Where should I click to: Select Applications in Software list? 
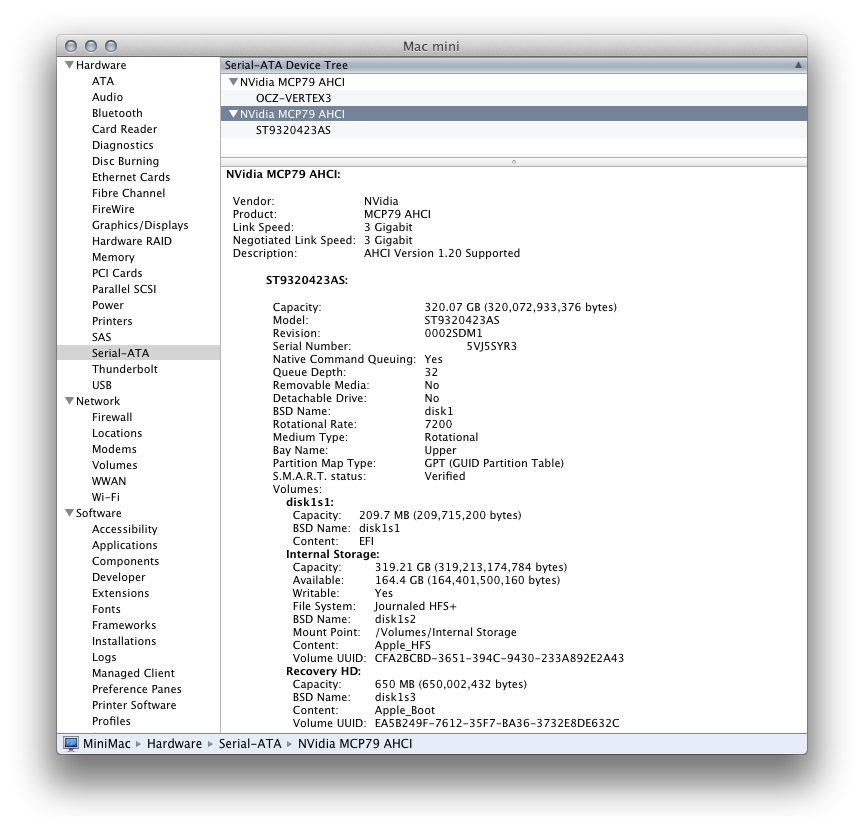click(125, 545)
